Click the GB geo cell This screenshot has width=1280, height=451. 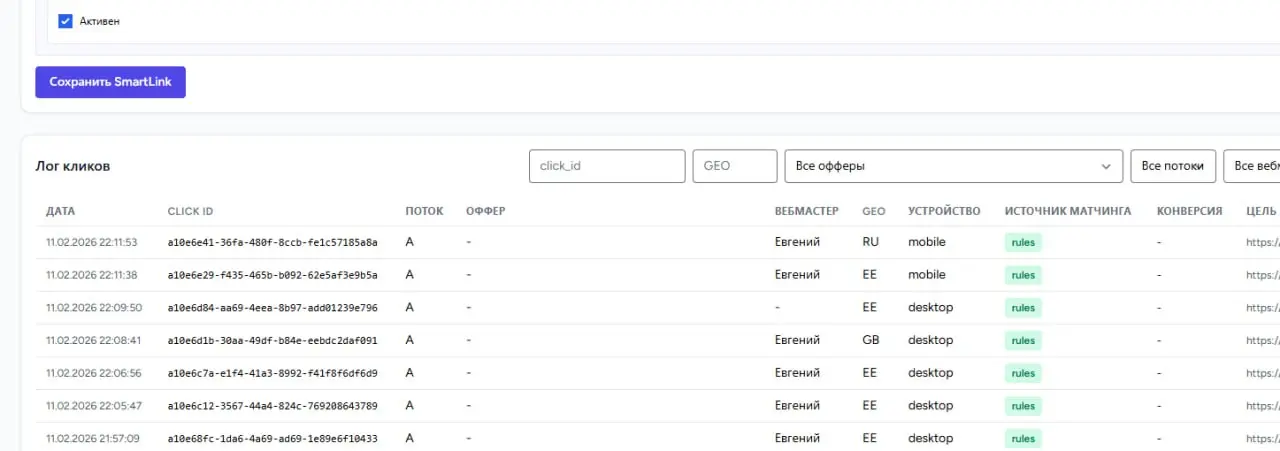(871, 340)
